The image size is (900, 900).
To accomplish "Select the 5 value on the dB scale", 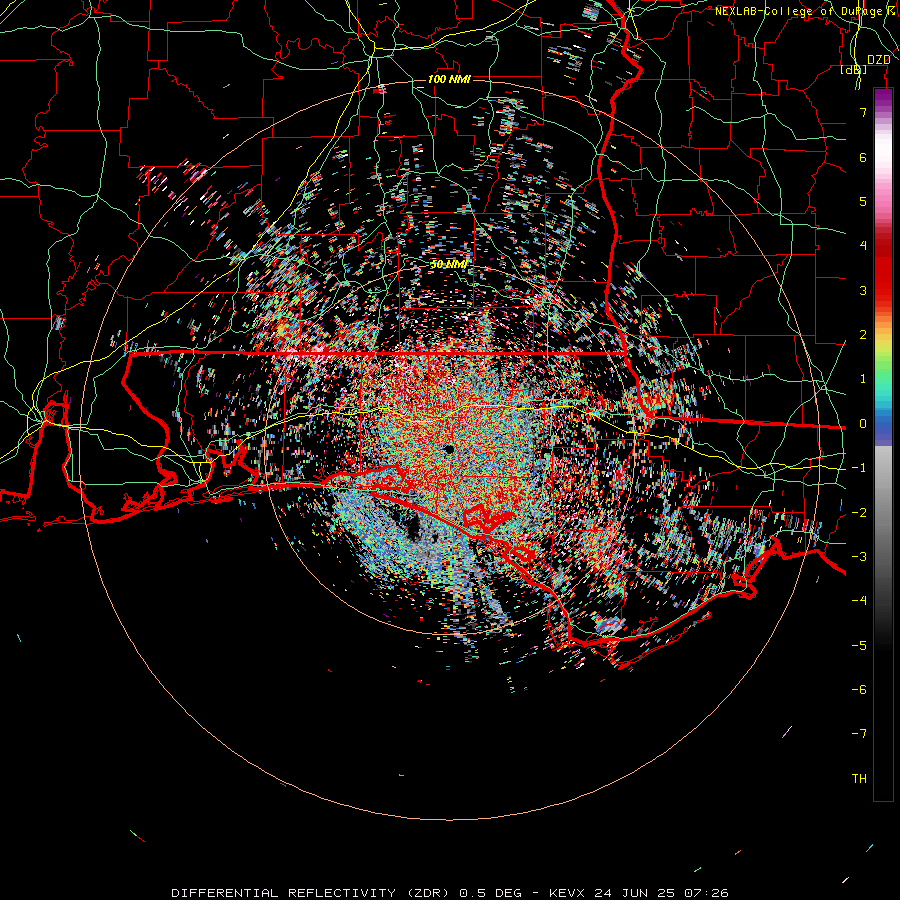I will point(863,201).
